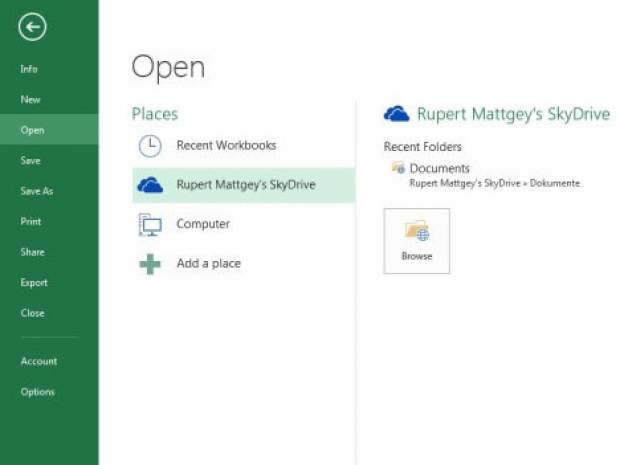Screen dimensions: 620x465
Task: Open the Export page
Action: click(x=34, y=282)
